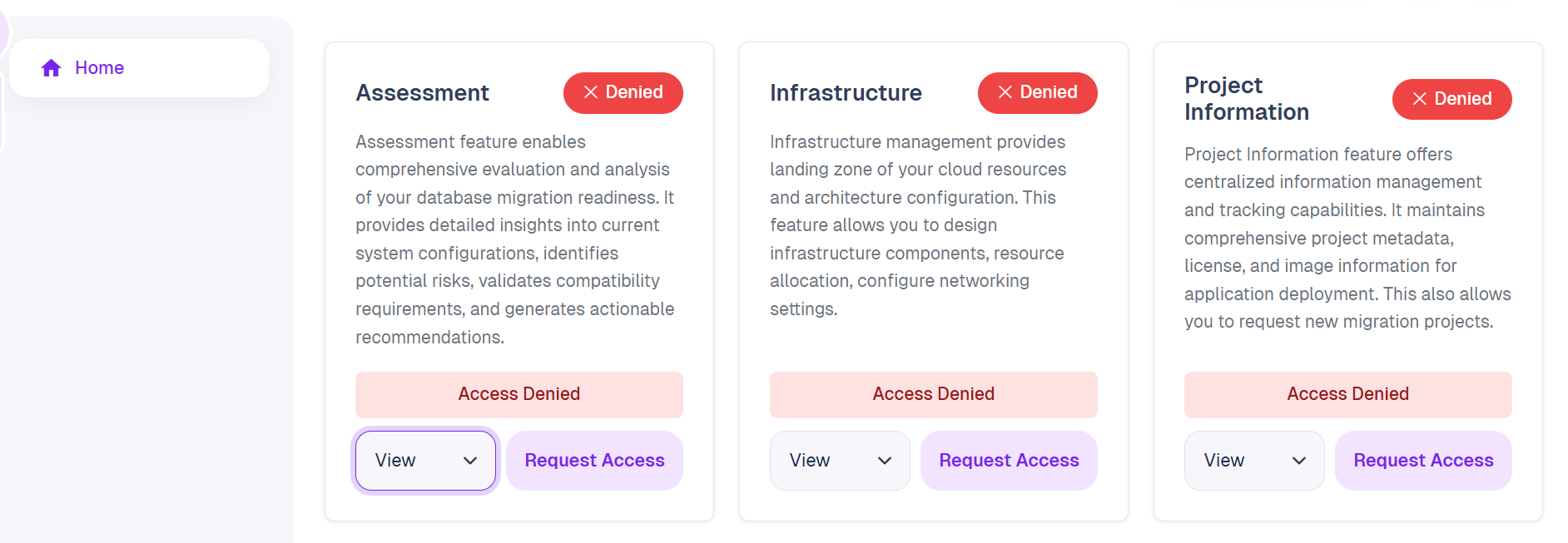Viewport: 1568px width, 543px height.
Task: Click the X icon in Infrastructure Denied badge
Action: coord(1005,92)
